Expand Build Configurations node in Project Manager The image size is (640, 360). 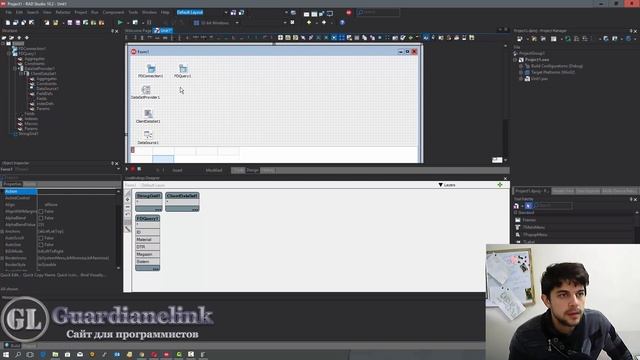pyautogui.click(x=521, y=66)
